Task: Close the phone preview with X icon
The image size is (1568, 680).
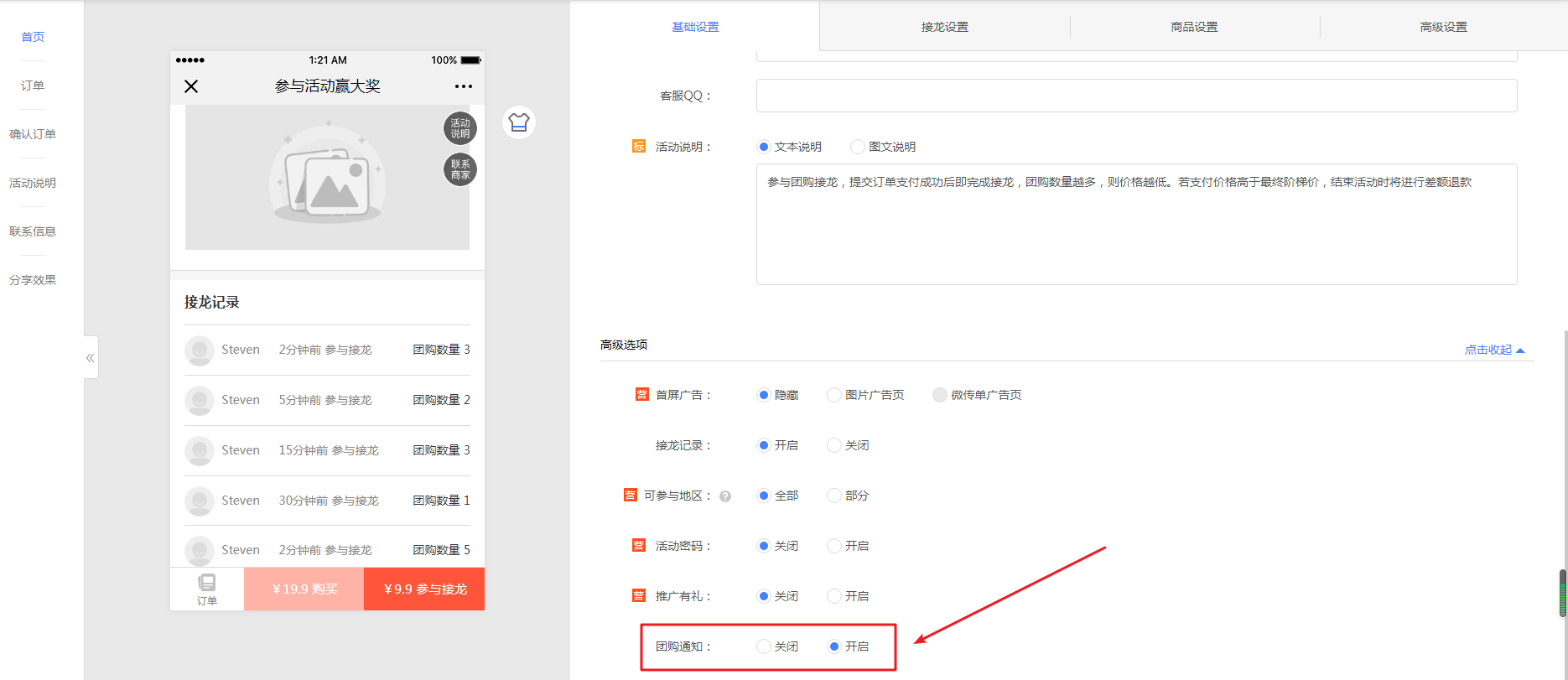Action: 191,86
